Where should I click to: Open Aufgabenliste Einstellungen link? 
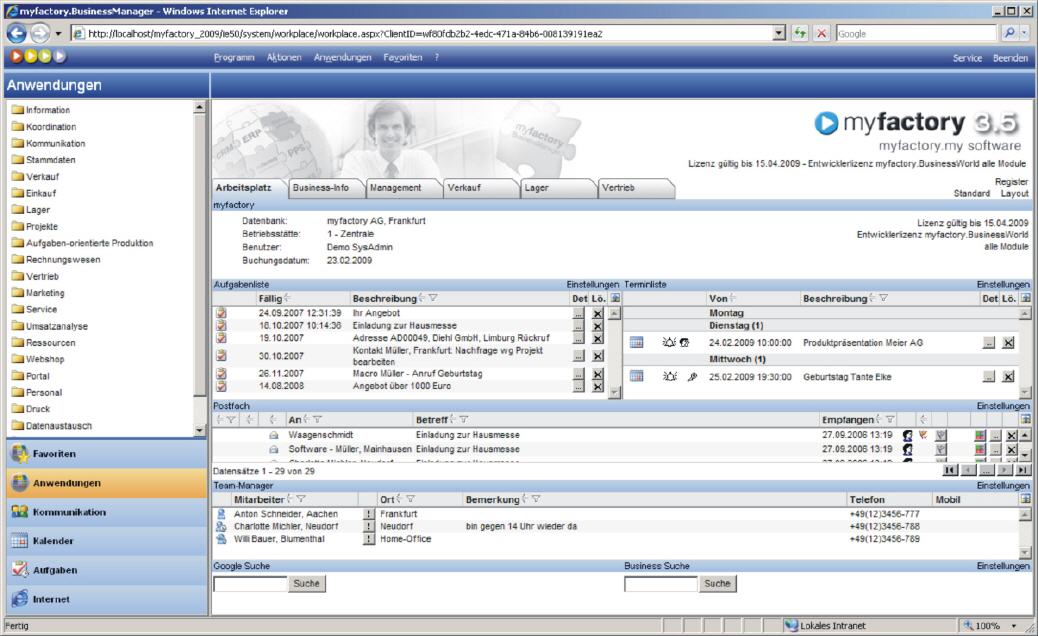[x=592, y=285]
